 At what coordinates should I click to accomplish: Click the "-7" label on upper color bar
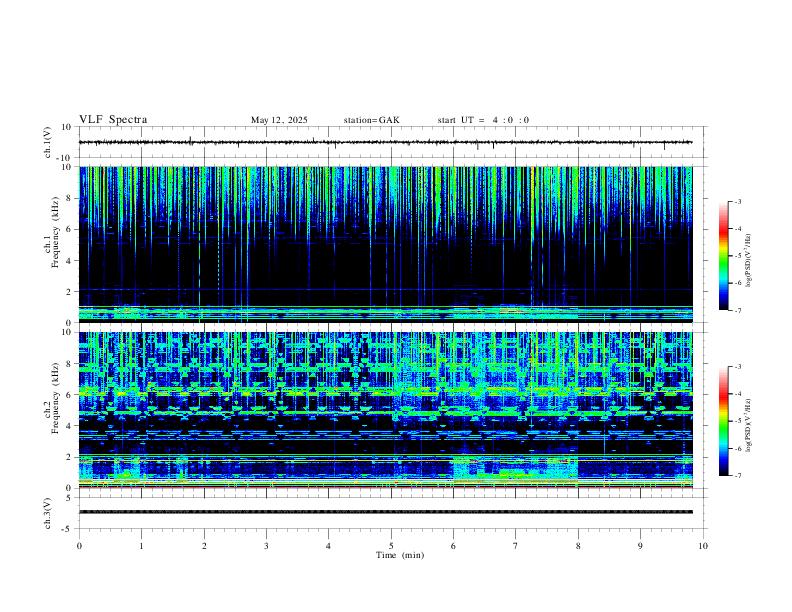coord(737,311)
